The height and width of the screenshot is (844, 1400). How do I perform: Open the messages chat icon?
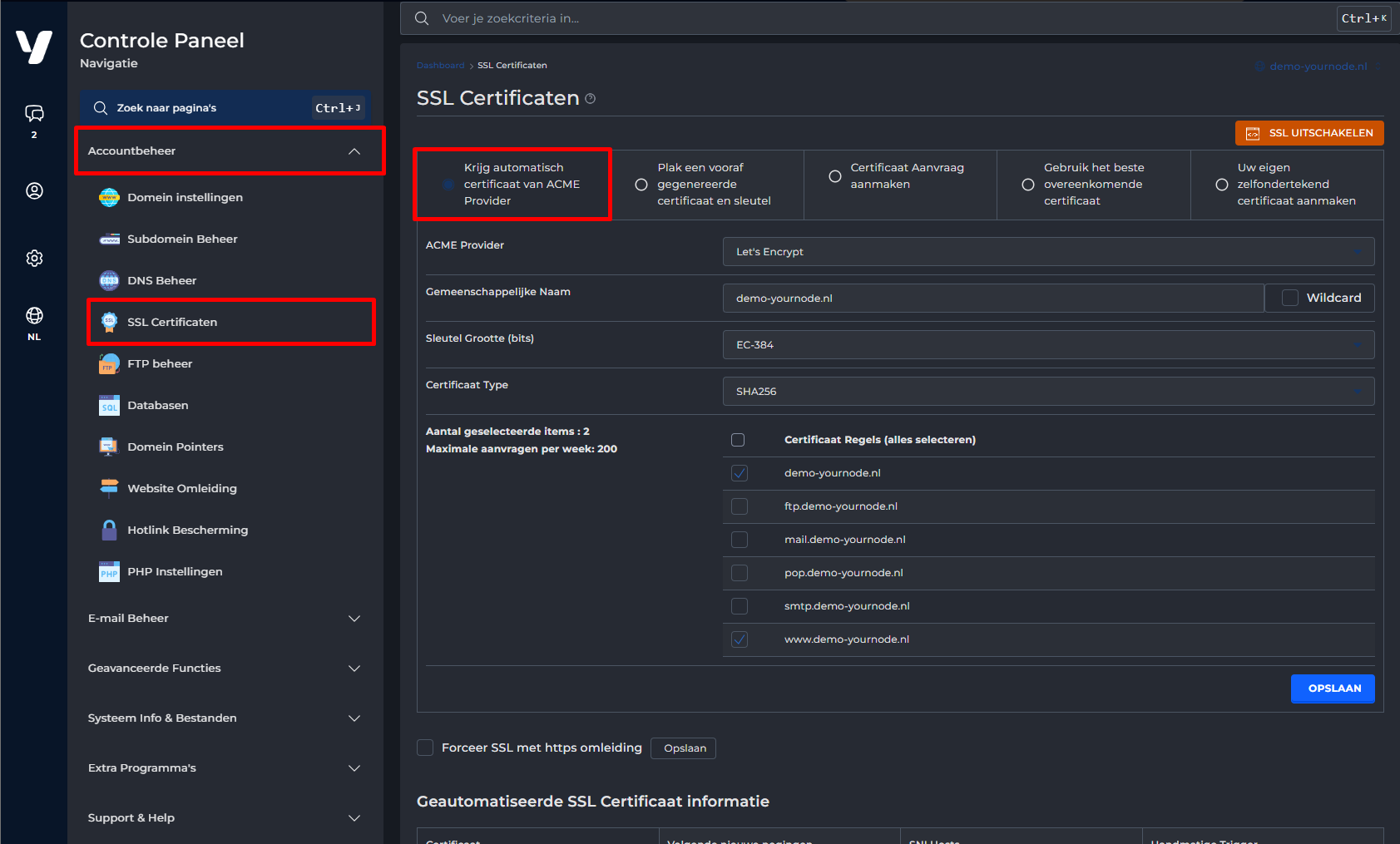point(34,114)
